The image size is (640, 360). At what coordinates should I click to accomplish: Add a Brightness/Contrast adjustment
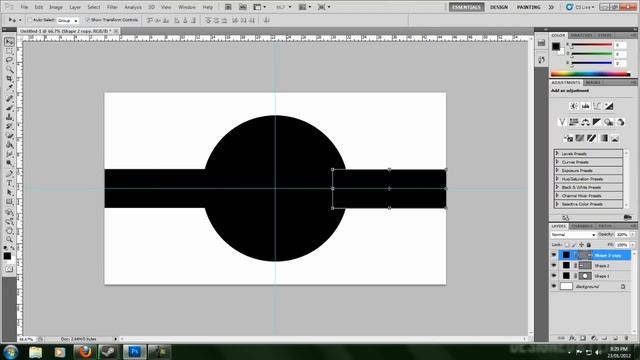(x=573, y=106)
